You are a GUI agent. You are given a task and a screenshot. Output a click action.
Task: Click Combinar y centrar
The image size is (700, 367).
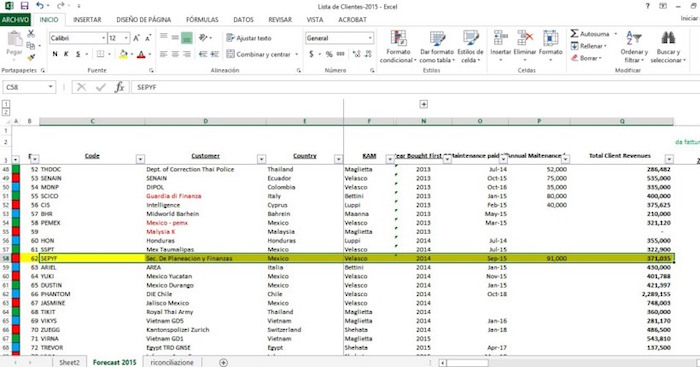coord(258,54)
